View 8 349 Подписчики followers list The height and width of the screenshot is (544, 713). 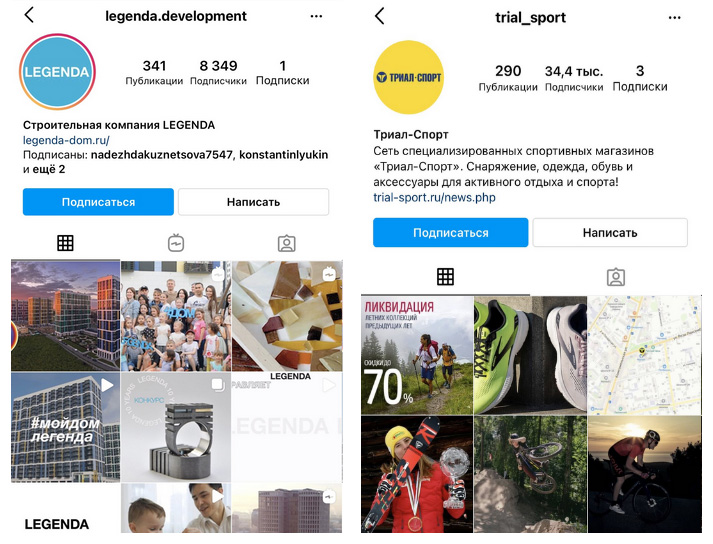click(x=218, y=72)
